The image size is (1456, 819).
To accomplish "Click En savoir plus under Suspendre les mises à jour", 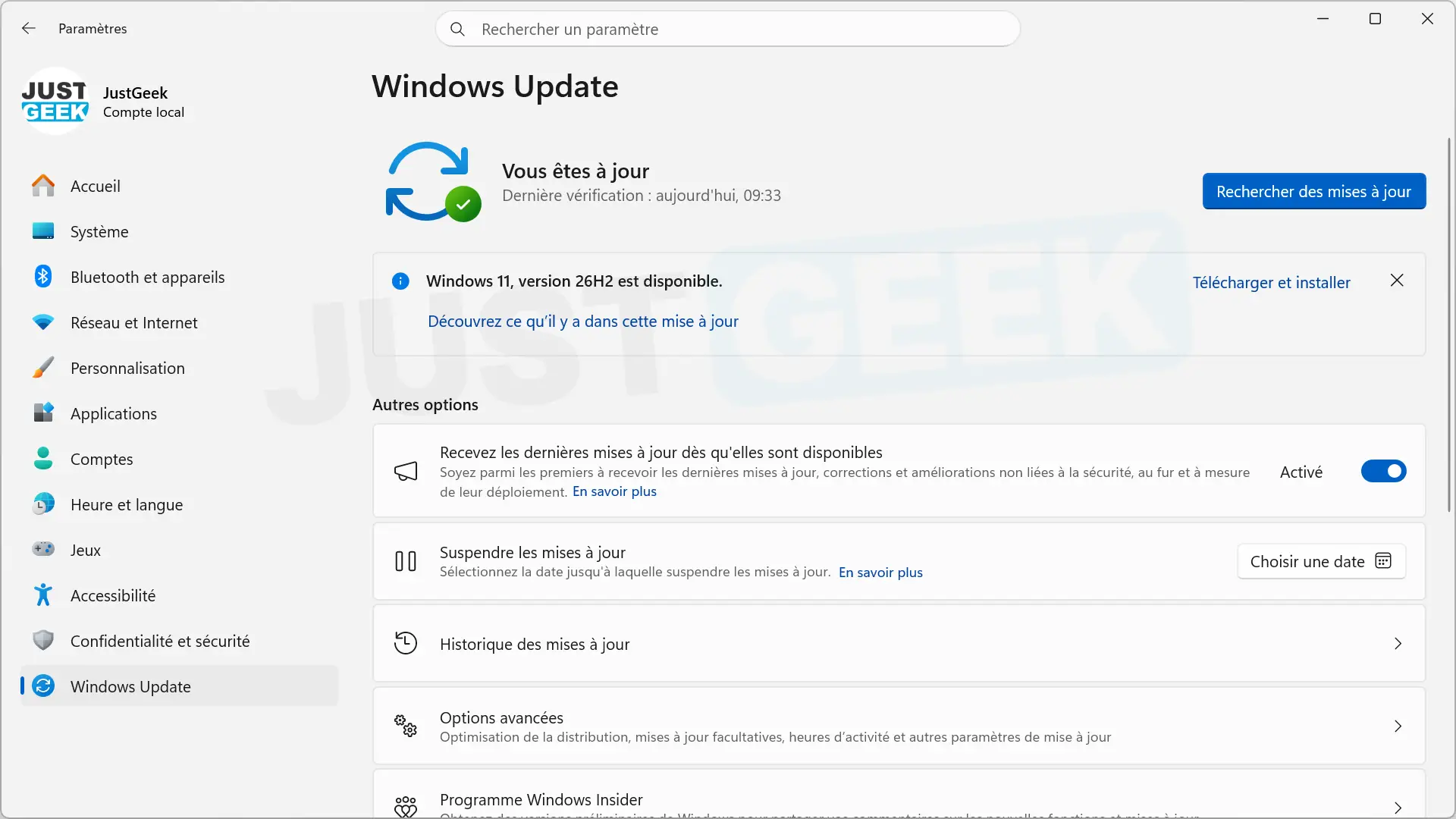I will 880,573.
